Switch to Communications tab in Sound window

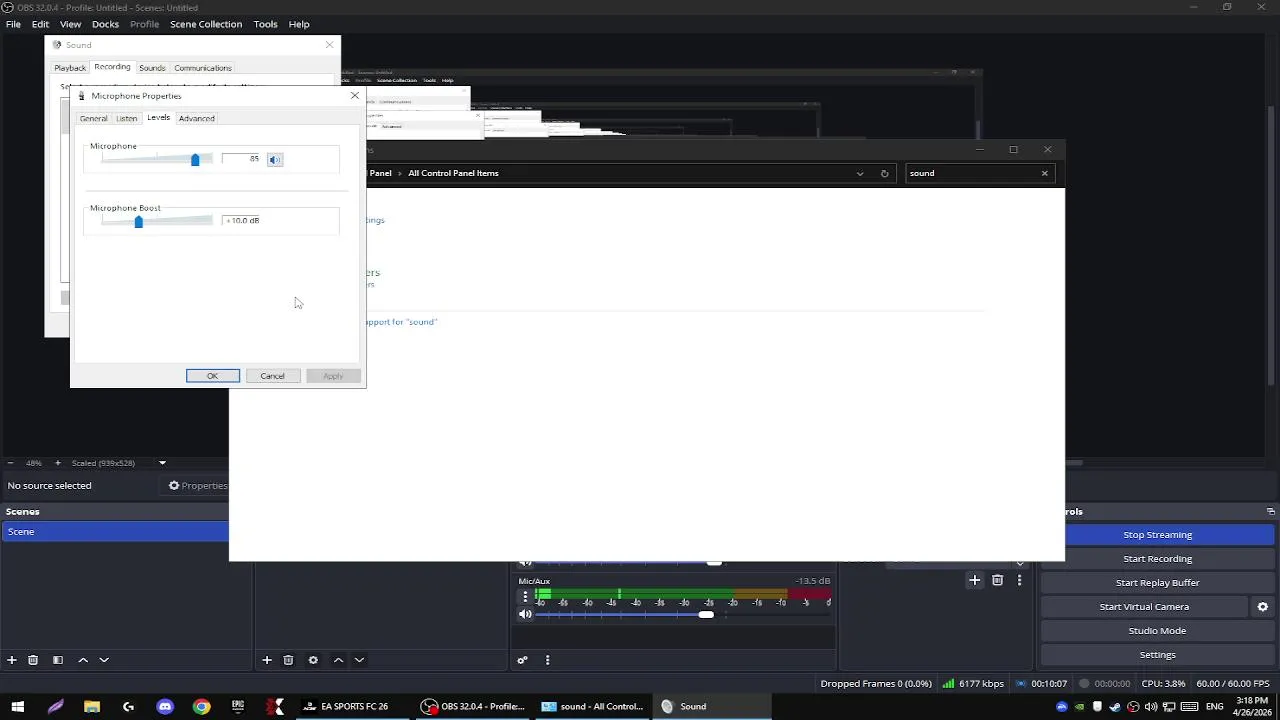(203, 68)
